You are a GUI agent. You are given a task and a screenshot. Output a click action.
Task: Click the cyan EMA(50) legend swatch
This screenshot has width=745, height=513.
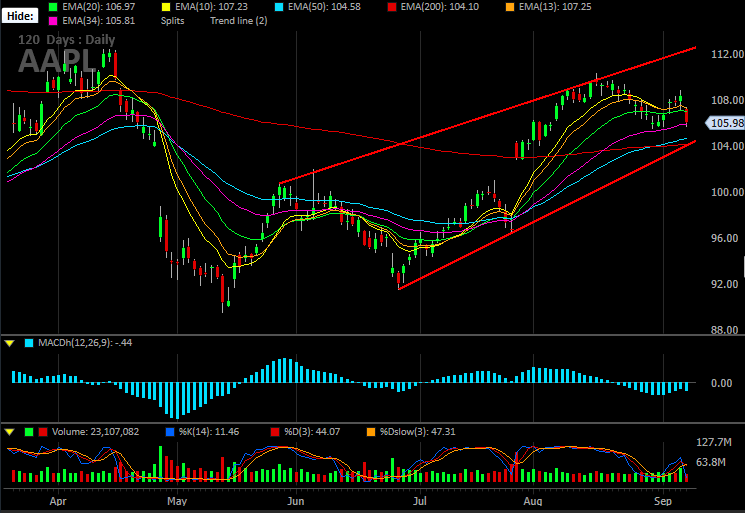coord(279,7)
